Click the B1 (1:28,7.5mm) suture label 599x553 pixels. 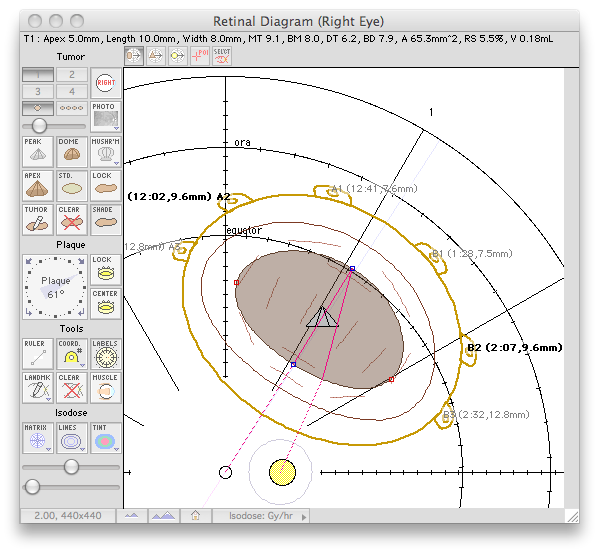(472, 254)
